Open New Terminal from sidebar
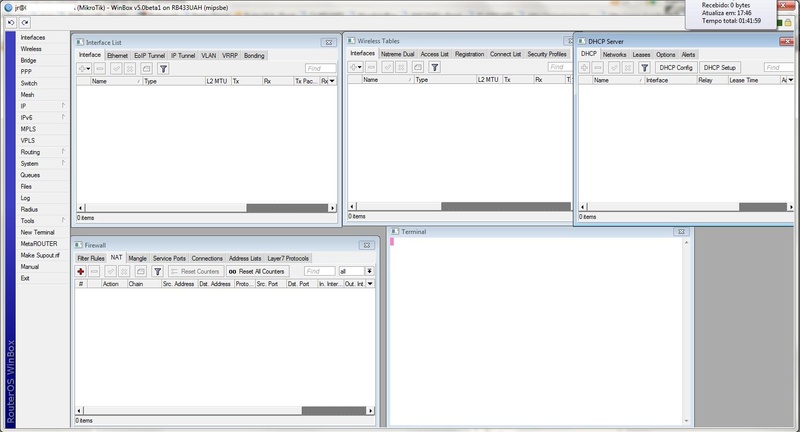The height and width of the screenshot is (432, 800). tap(37, 232)
